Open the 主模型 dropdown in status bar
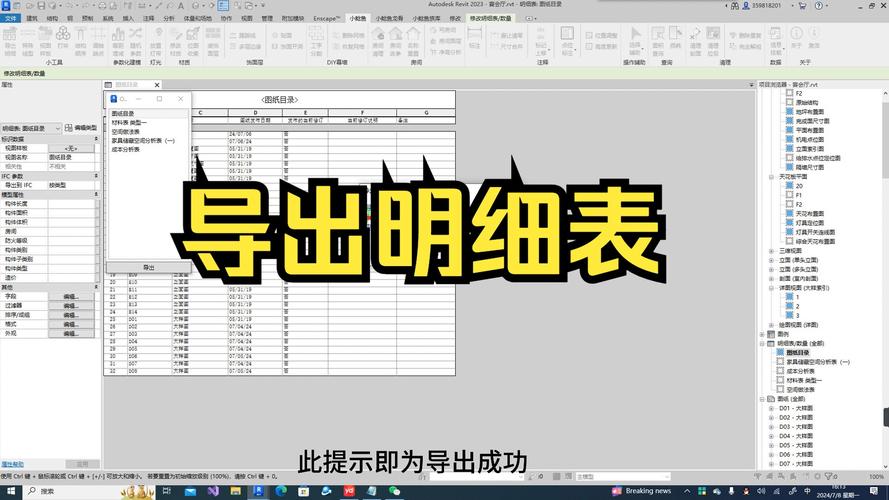Screen dimensions: 889x500 tap(623, 477)
